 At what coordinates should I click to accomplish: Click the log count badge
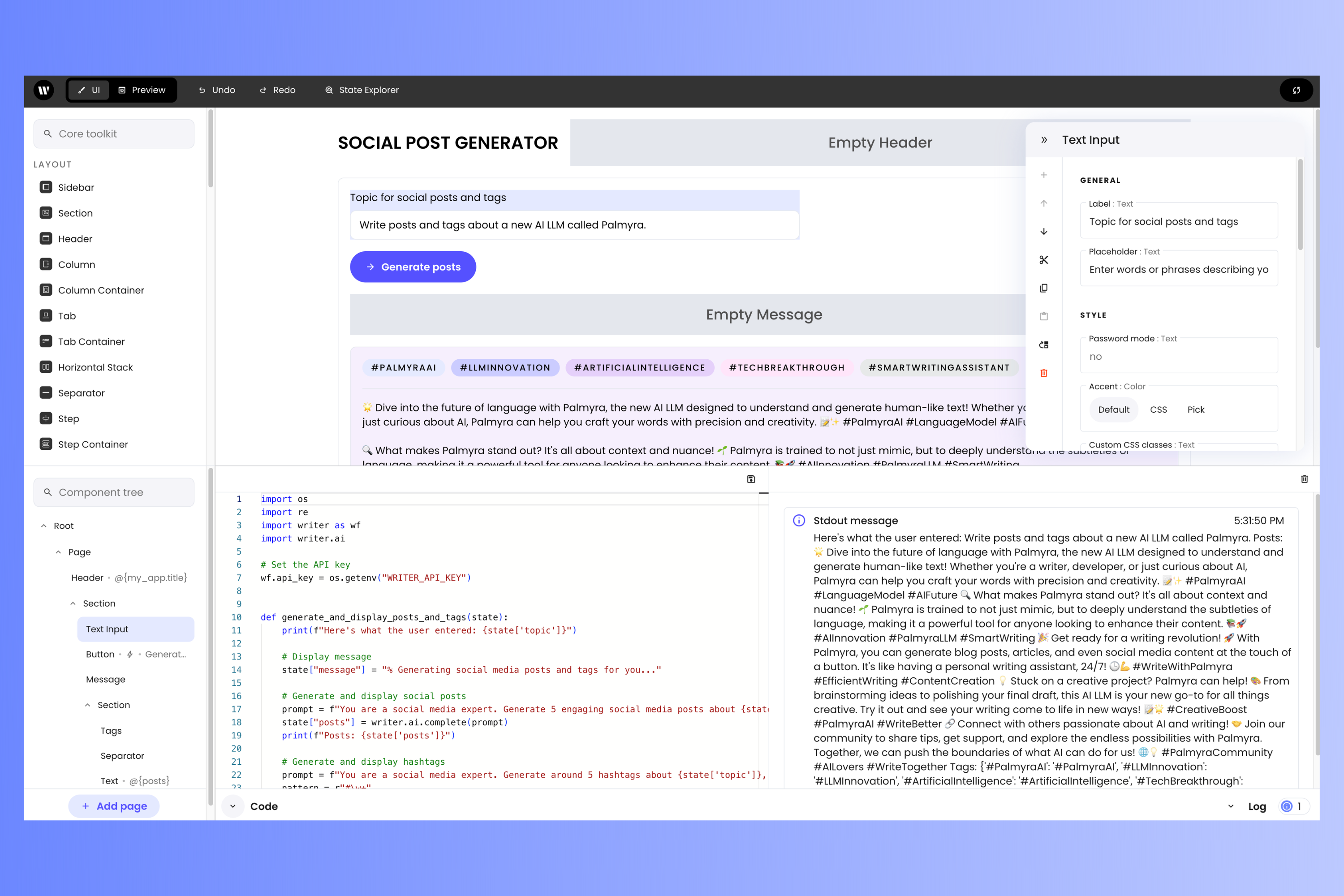[x=1294, y=806]
